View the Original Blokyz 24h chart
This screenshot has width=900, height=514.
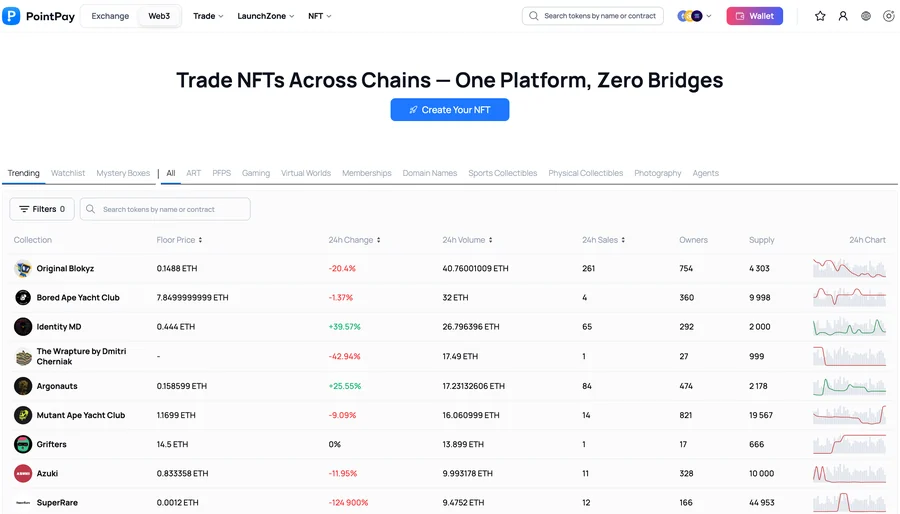849,268
